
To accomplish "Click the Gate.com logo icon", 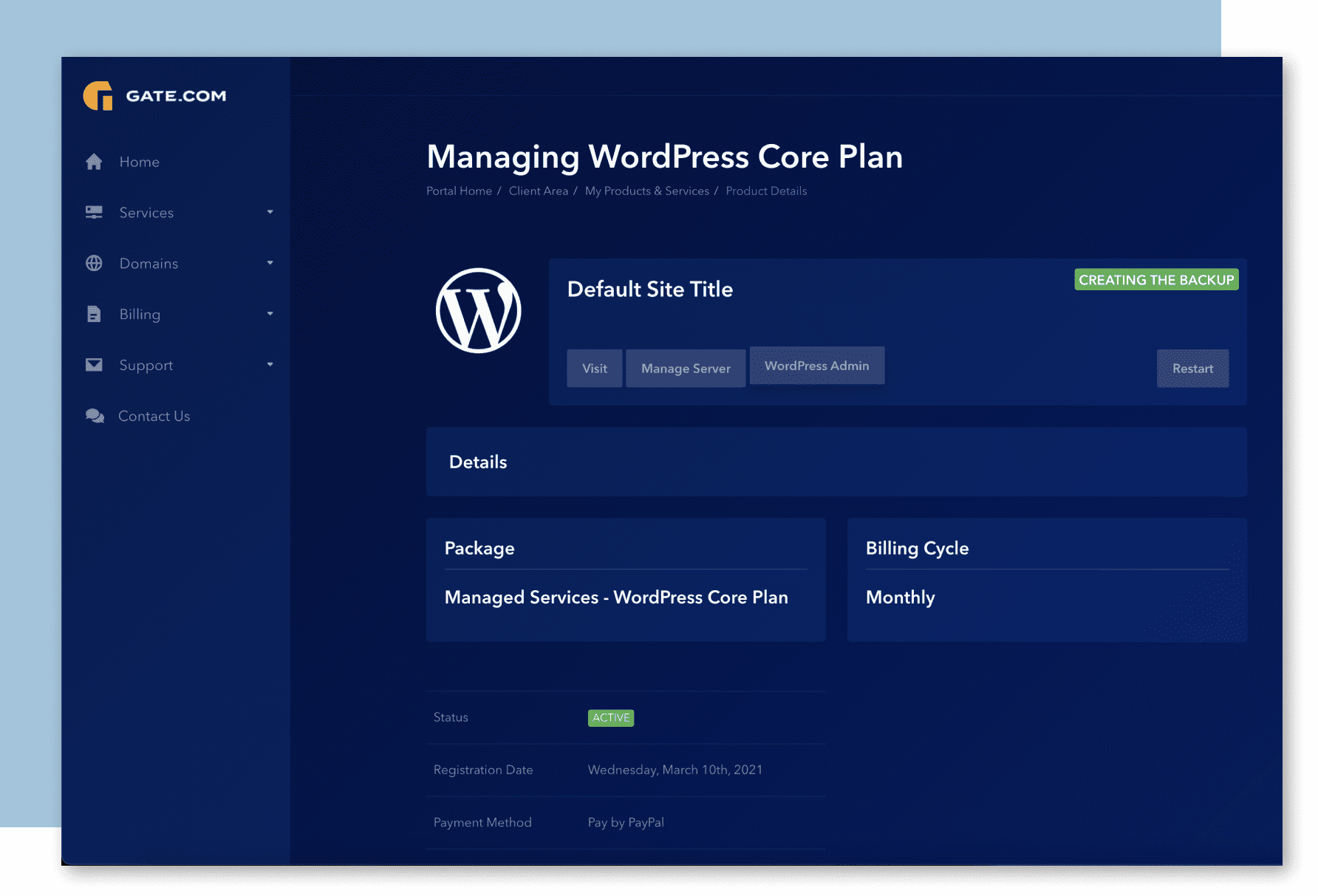I will pyautogui.click(x=98, y=96).
